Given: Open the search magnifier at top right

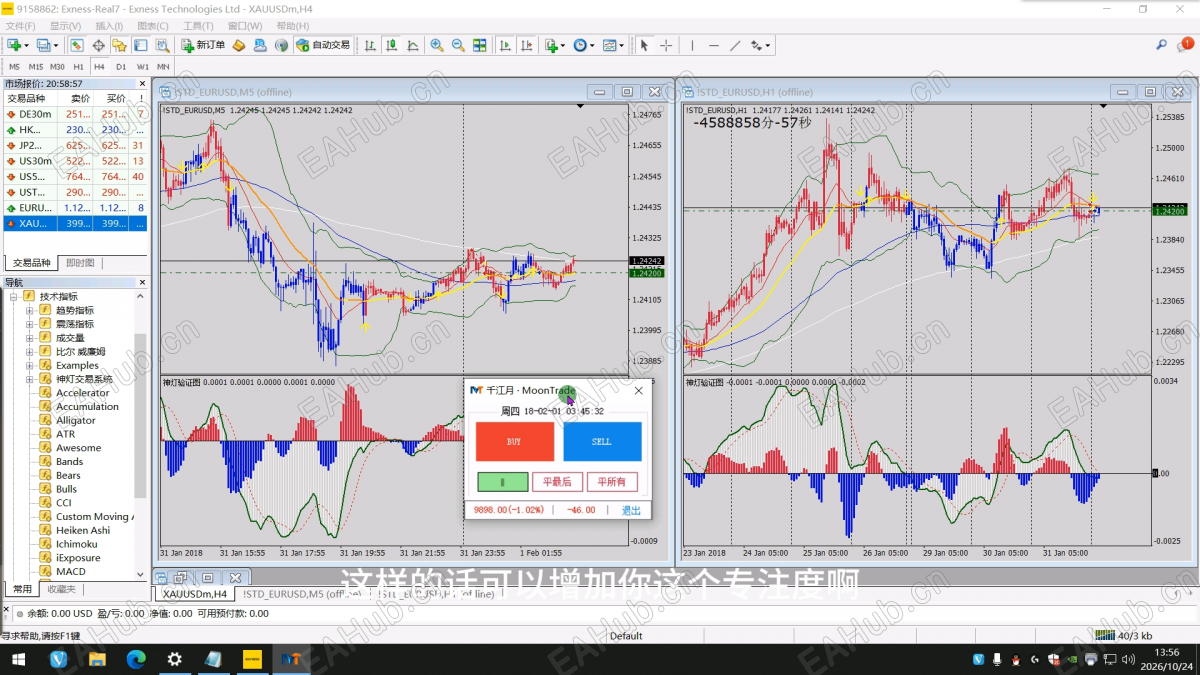Looking at the screenshot, I should click(1161, 45).
